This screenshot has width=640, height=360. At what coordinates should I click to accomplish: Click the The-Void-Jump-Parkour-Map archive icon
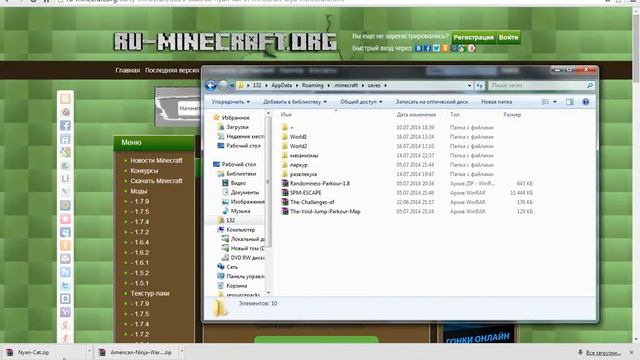285,211
